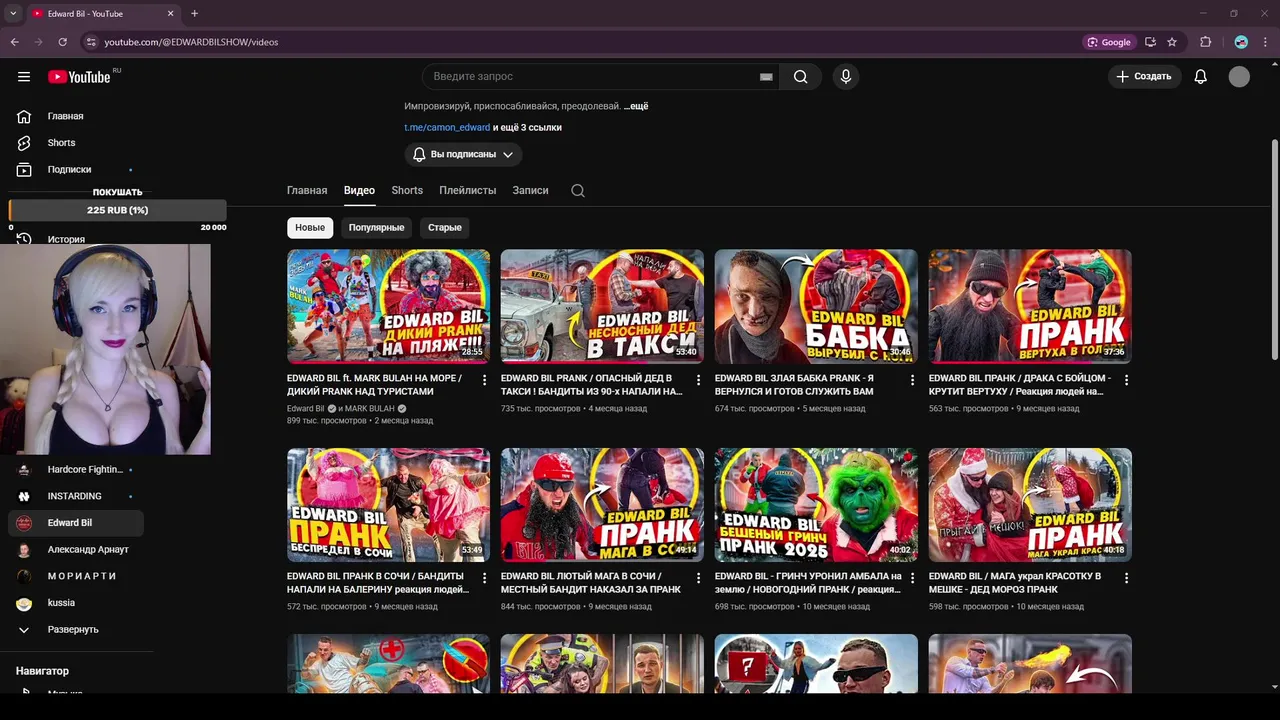Open the on-screen keyboard icon in the search box
Screen dimensions: 1280x720
click(766, 77)
